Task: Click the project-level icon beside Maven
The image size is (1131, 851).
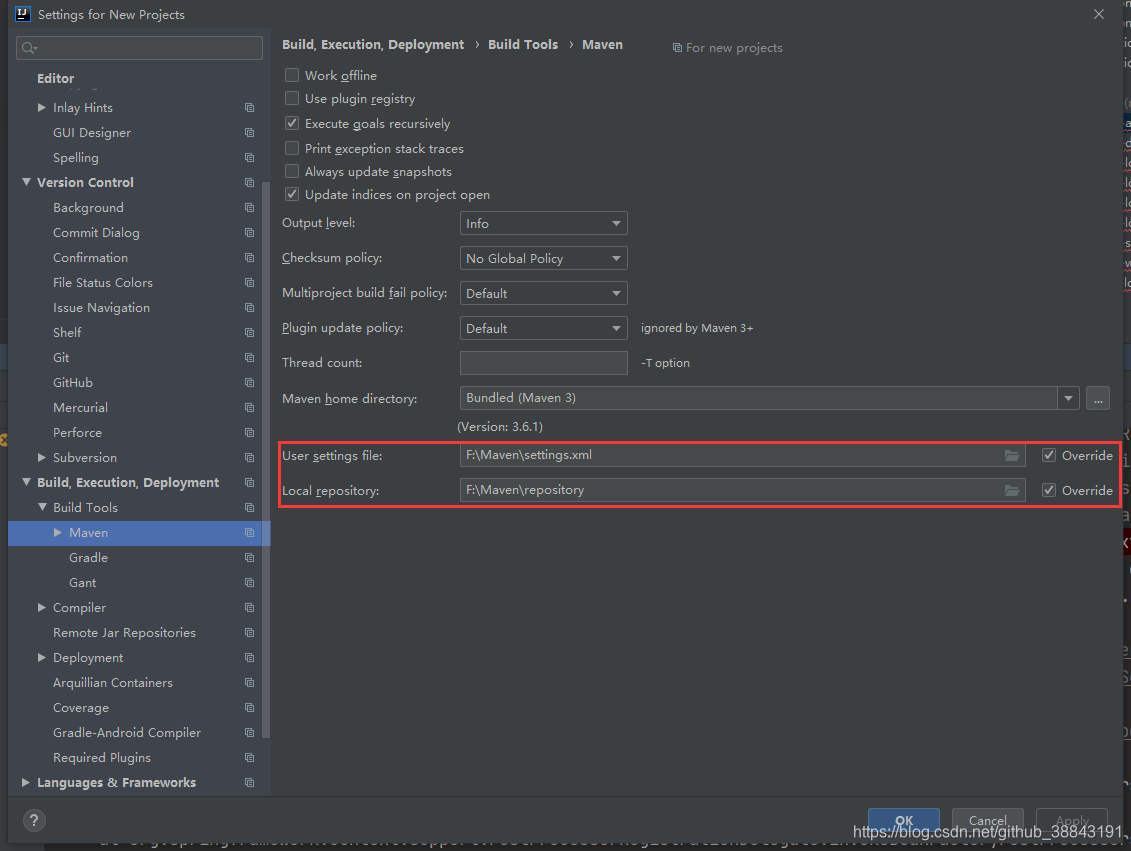Action: (x=250, y=532)
